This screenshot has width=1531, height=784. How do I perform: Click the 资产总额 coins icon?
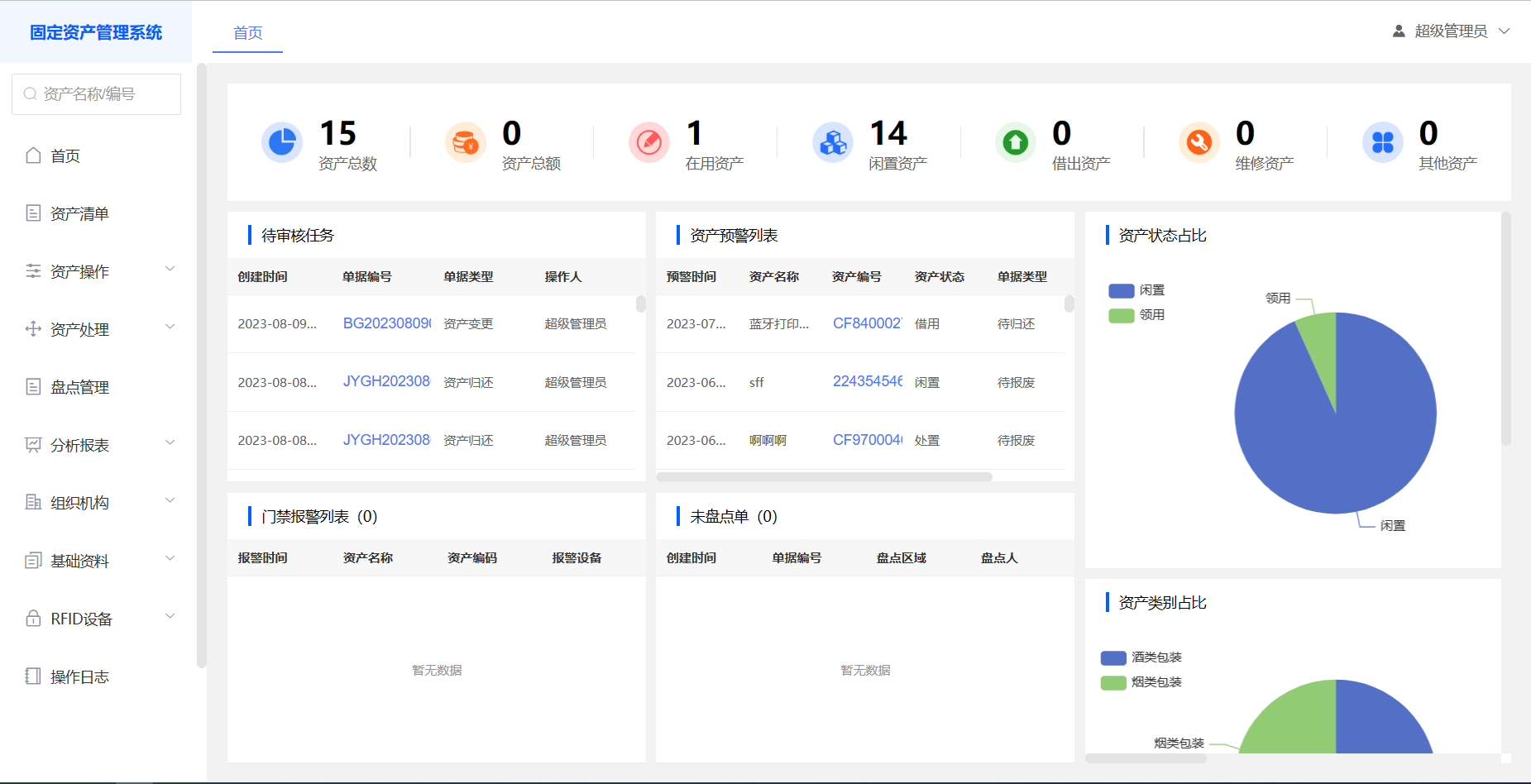click(466, 142)
